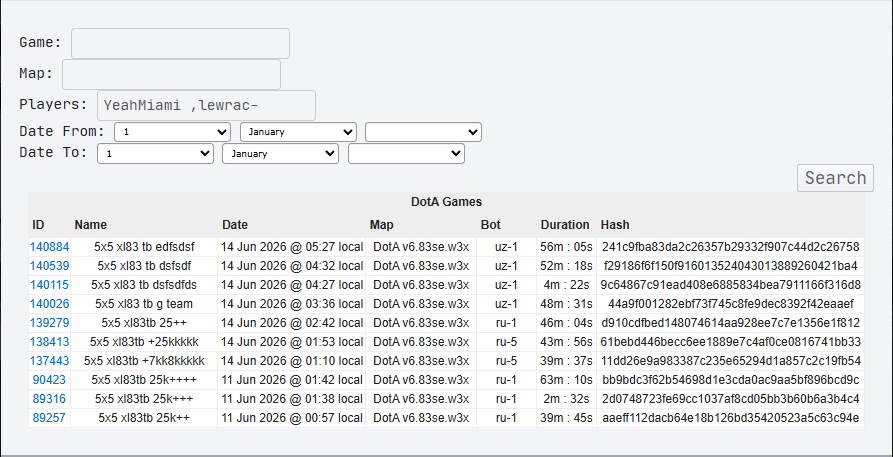Click duration '4m : 22s'
893x457 pixels.
tap(567, 285)
